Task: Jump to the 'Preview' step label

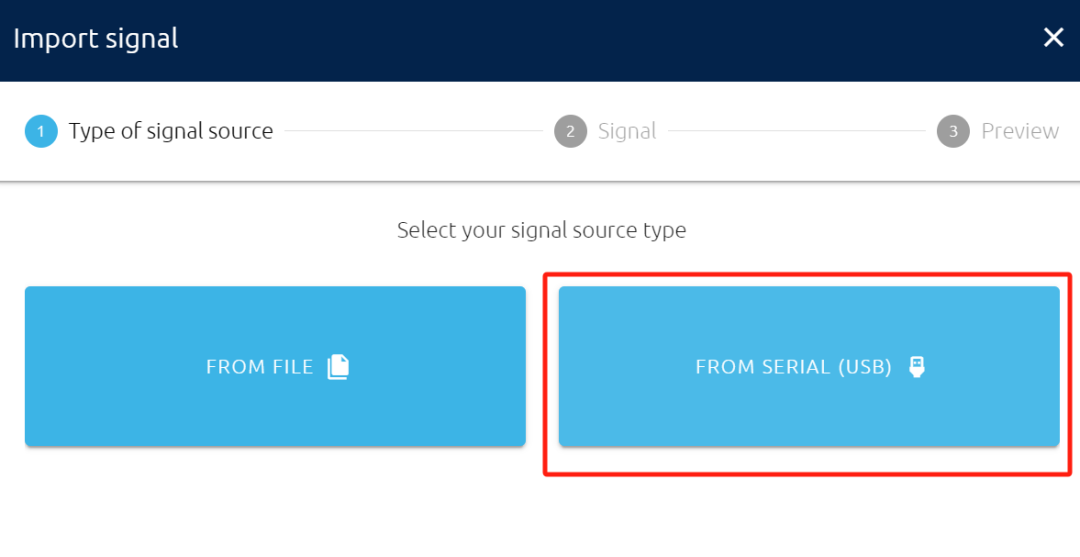Action: (x=1019, y=131)
